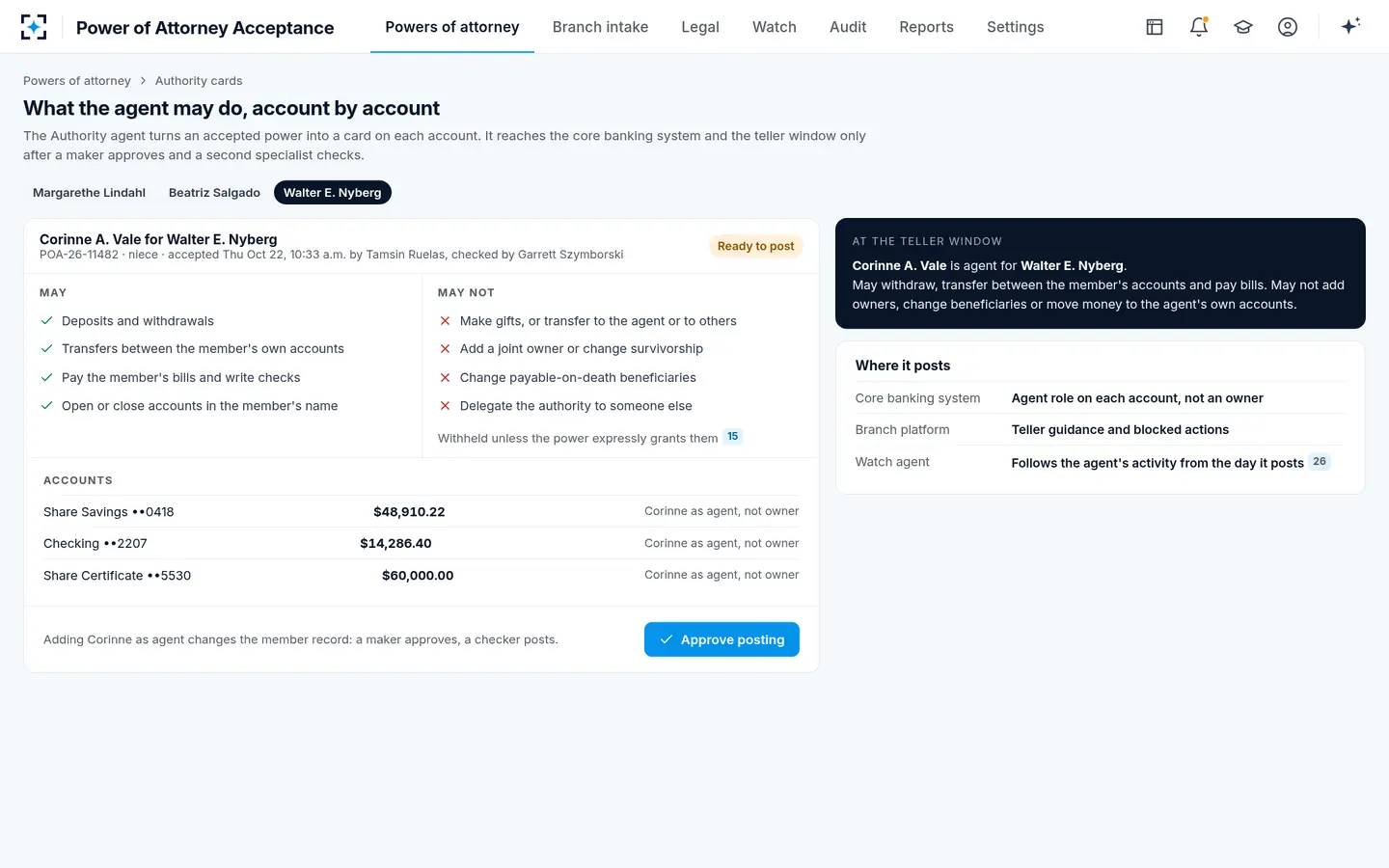This screenshot has height=868, width=1389.
Task: Click 'Transfers between the member's own accounts'
Action: [x=203, y=349]
